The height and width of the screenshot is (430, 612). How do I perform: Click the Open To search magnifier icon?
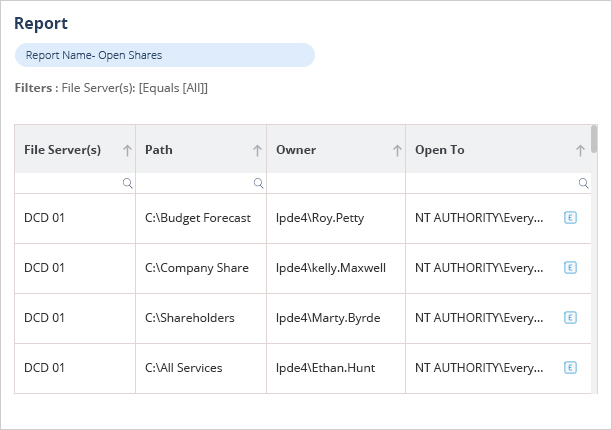[583, 183]
